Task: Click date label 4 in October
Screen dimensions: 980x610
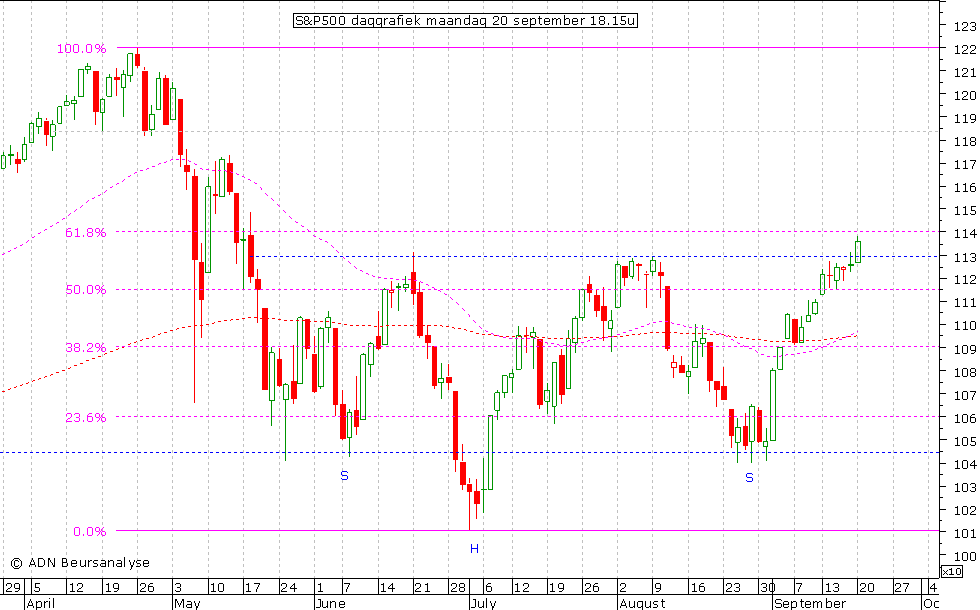Action: [932, 588]
